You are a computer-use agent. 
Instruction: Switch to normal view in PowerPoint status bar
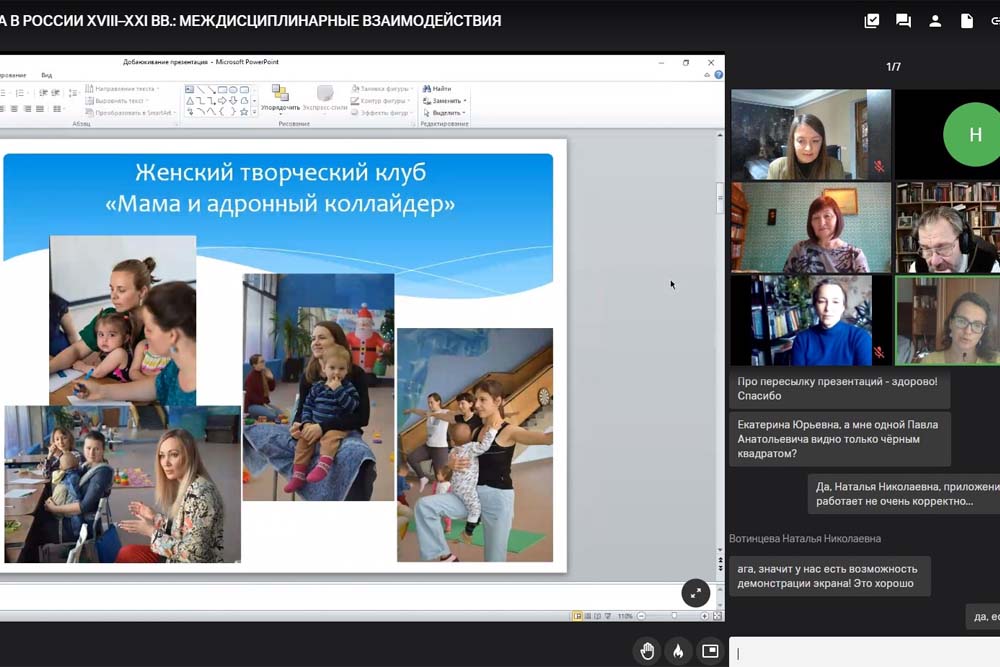coord(577,615)
